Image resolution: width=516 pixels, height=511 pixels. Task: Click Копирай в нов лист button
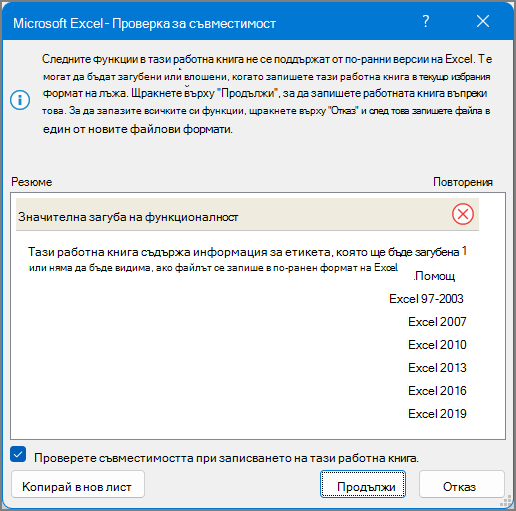(78, 484)
